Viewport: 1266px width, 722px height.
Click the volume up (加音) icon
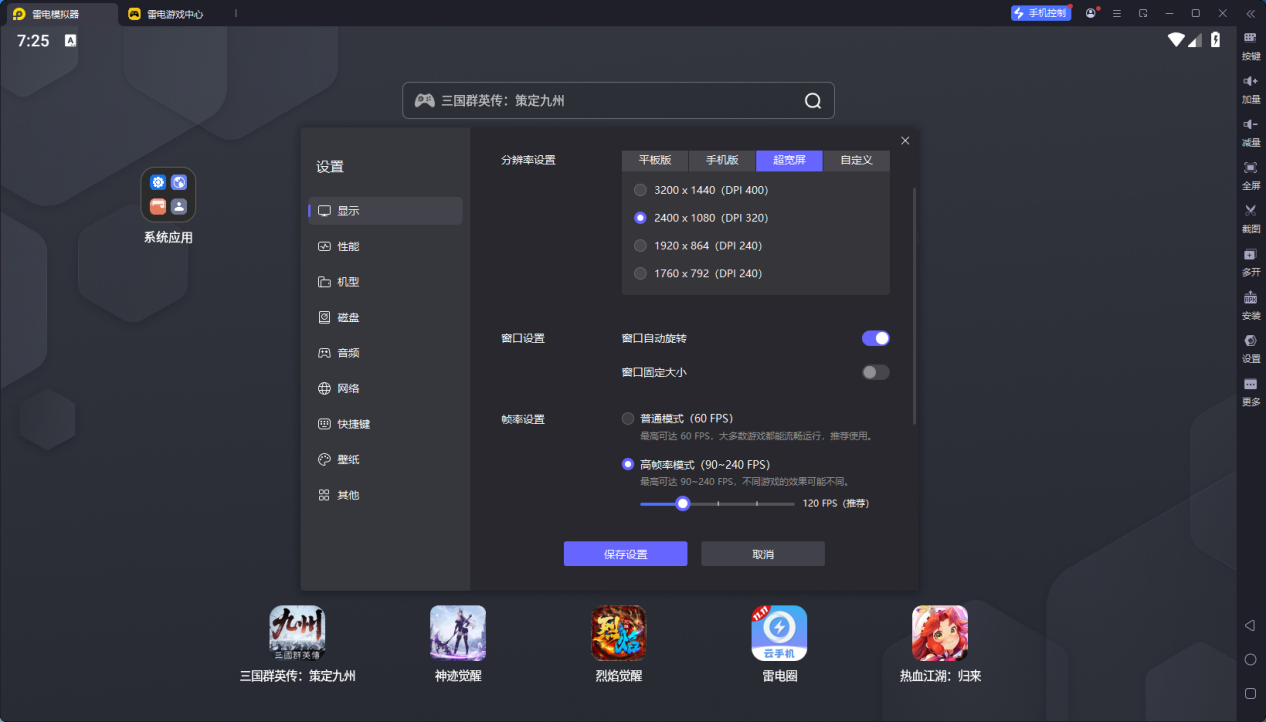pos(1249,90)
